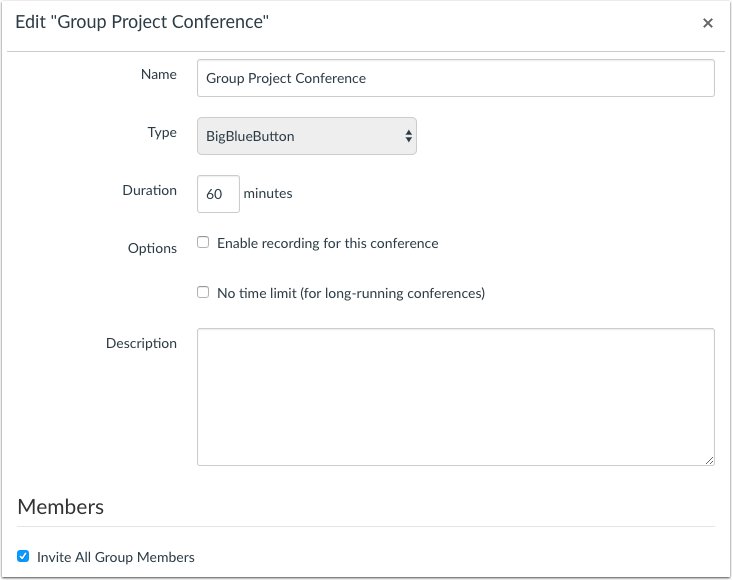Screen dimensions: 732x580
Task: Click the Duration field label
Action: pyautogui.click(x=149, y=190)
